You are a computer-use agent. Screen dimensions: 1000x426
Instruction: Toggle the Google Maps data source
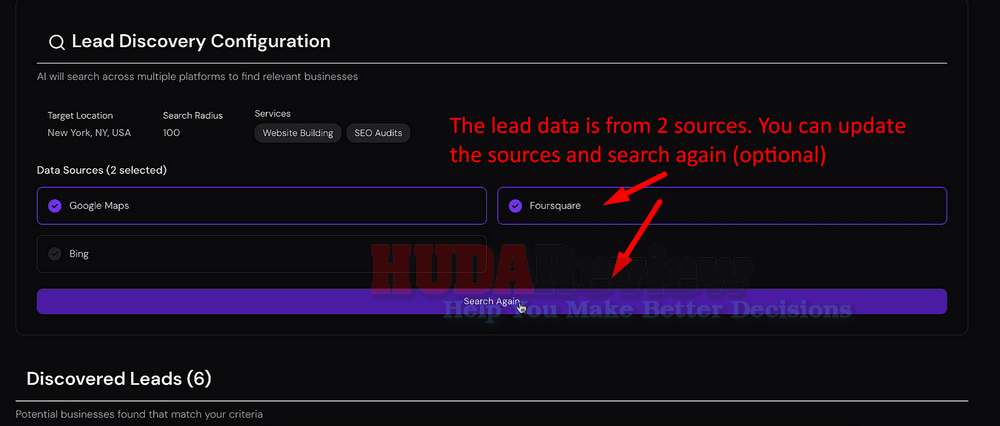(261, 205)
